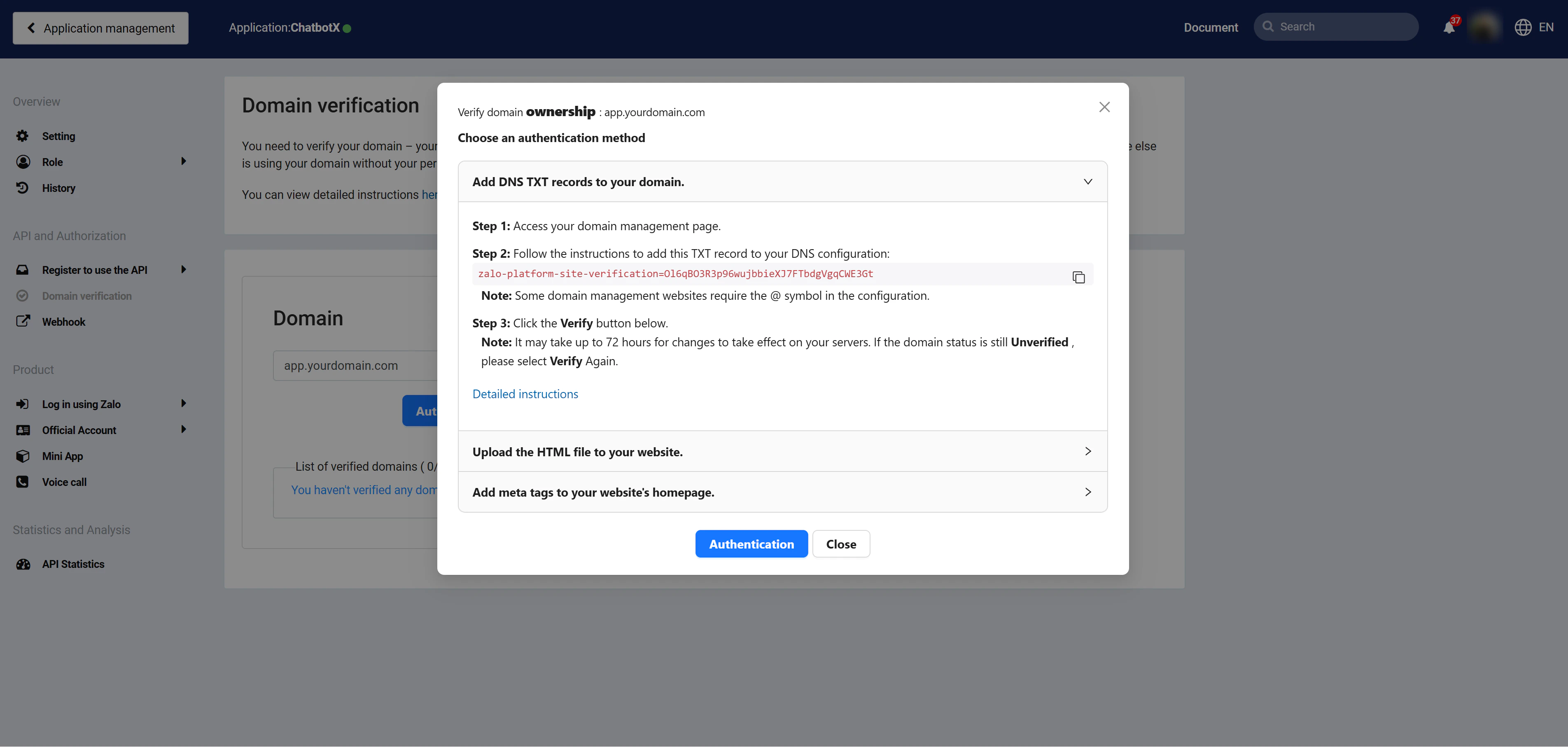The height and width of the screenshot is (747, 1568).
Task: Click the Domain verification check icon
Action: (23, 296)
